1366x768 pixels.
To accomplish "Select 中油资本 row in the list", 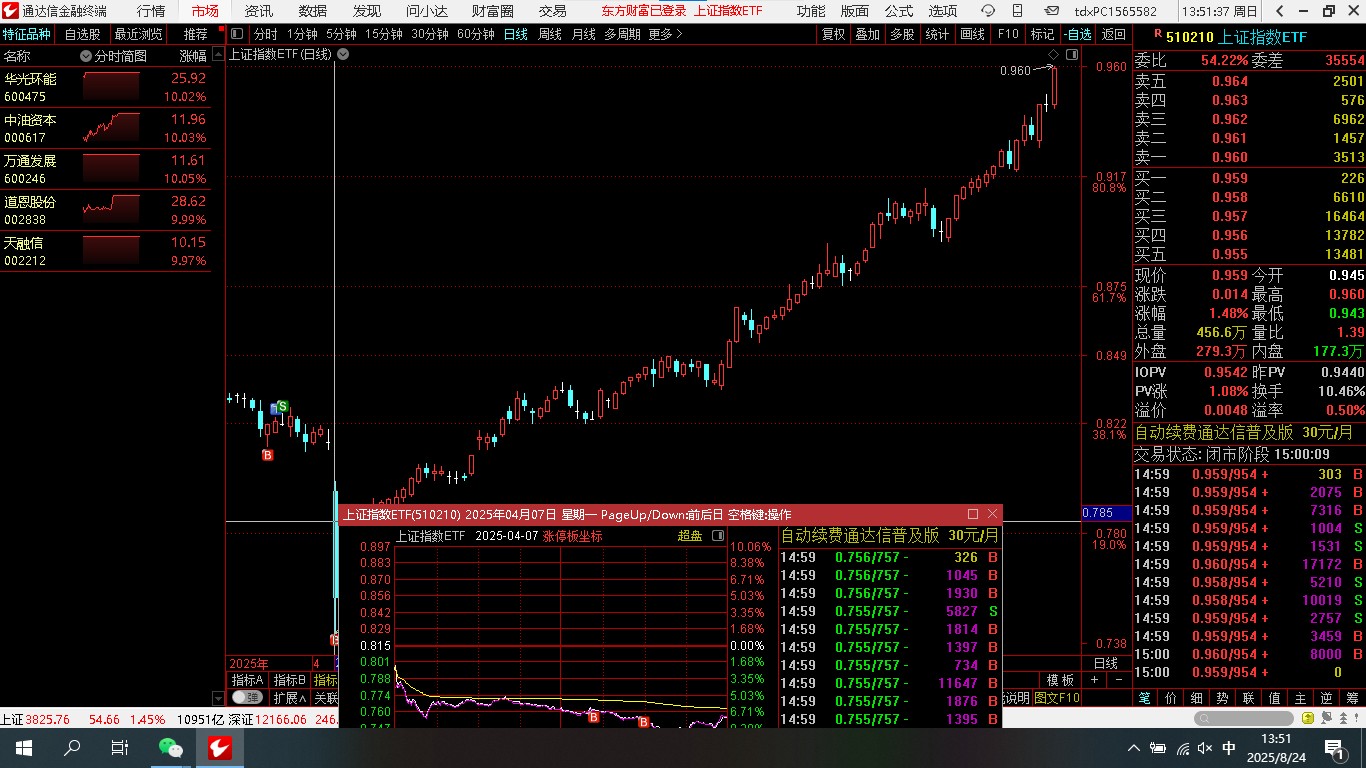I will pyautogui.click(x=105, y=129).
